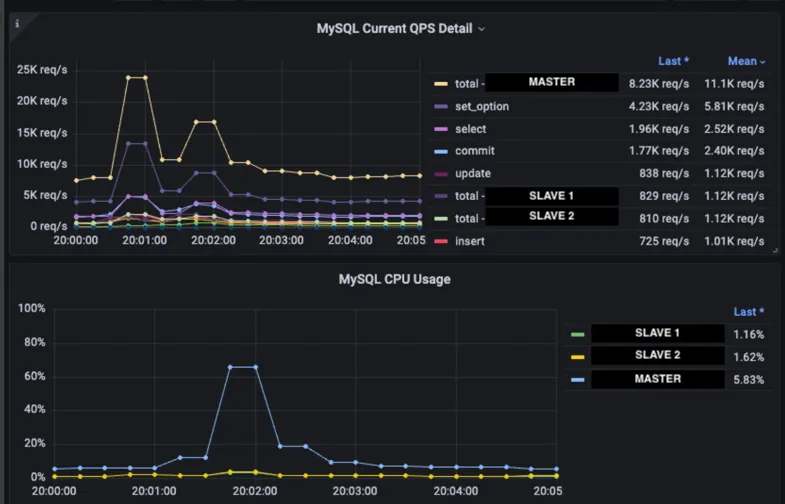Toggle the update series in the legend
Image resolution: width=785 pixels, height=504 pixels.
473,173
